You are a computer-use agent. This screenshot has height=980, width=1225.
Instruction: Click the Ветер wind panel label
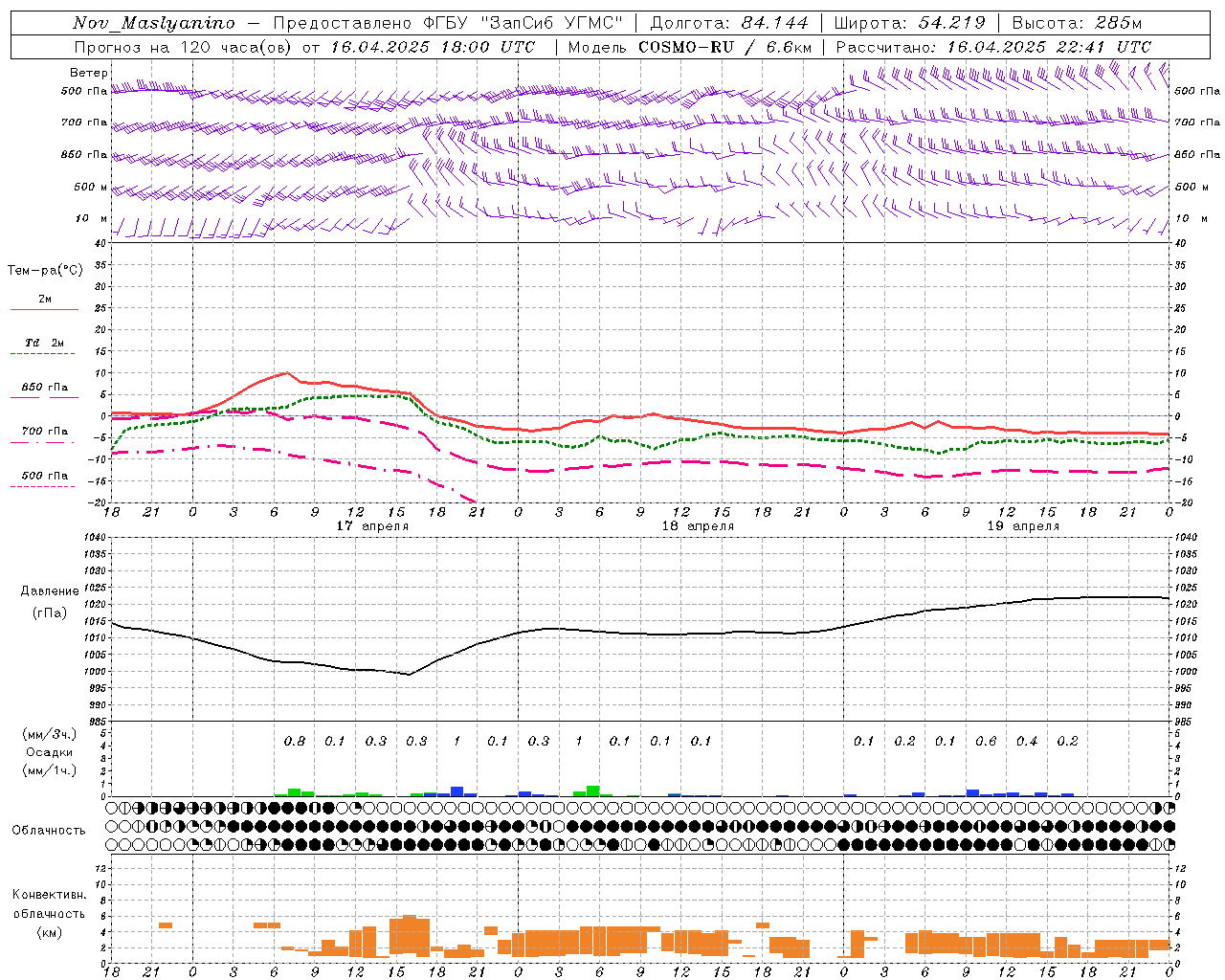coord(89,73)
